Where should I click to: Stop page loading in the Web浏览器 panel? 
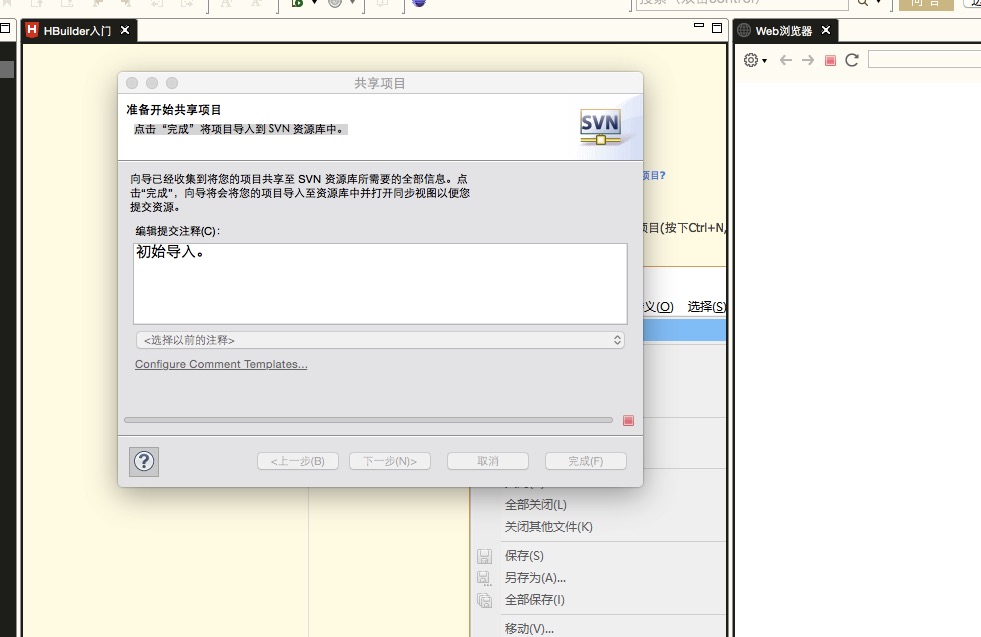pyautogui.click(x=830, y=60)
